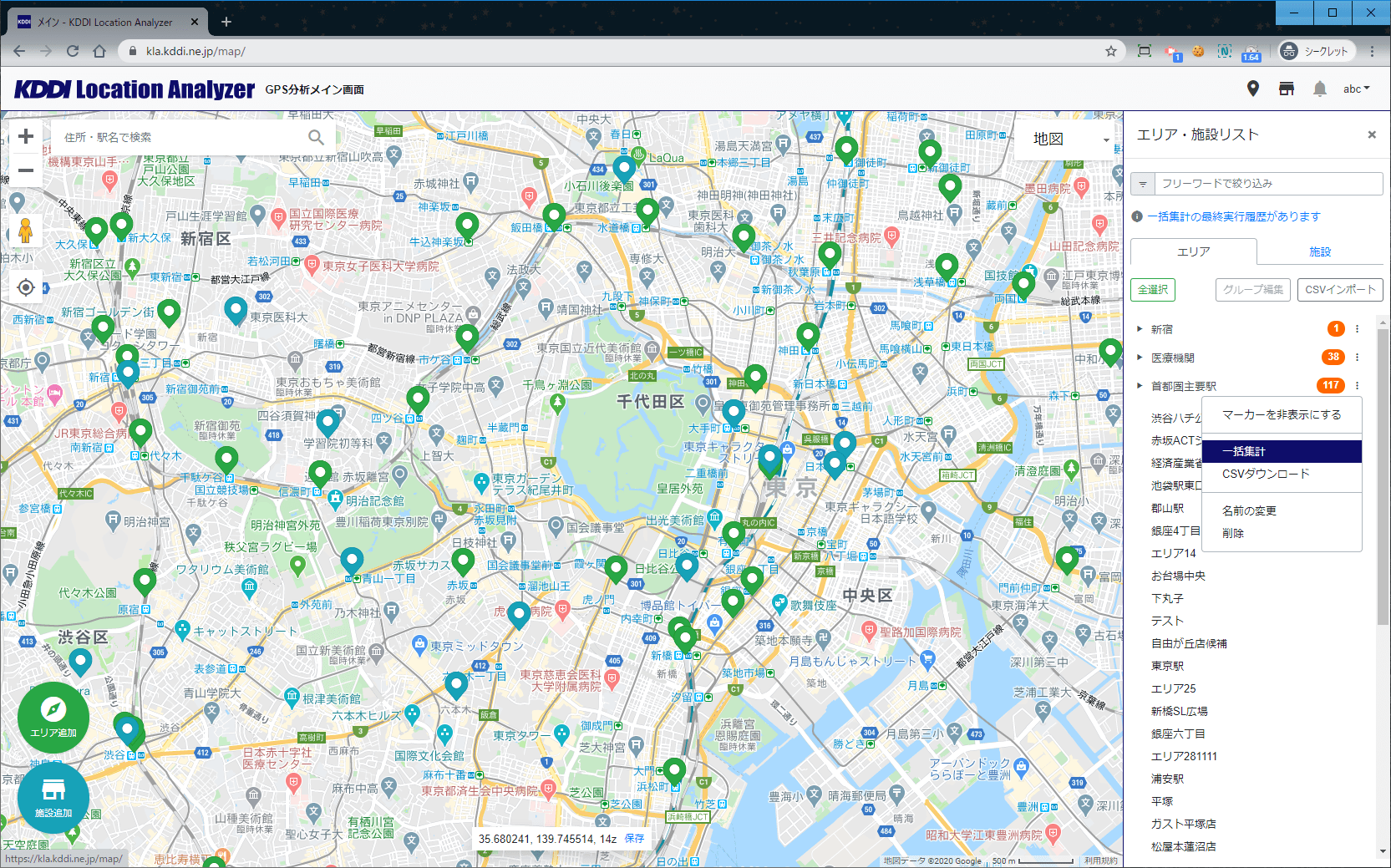Select 浦安駅 in the area list
The height and width of the screenshot is (868, 1391).
click(x=1167, y=779)
